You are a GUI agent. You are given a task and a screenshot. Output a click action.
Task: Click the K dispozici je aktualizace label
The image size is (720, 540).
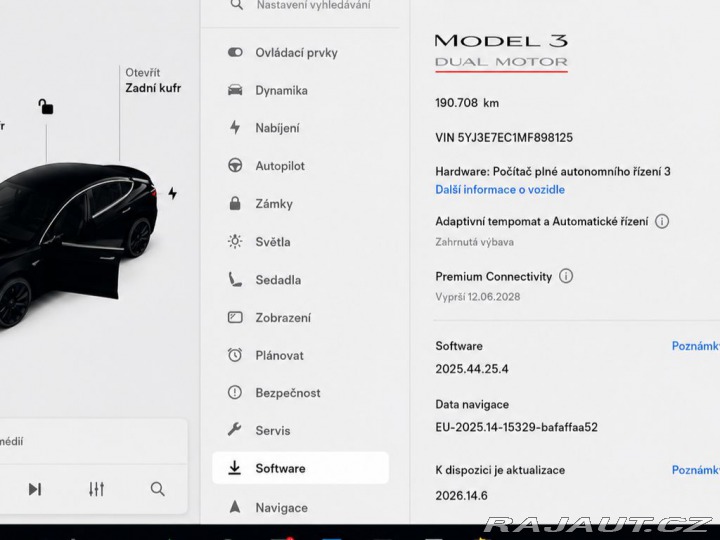point(500,470)
